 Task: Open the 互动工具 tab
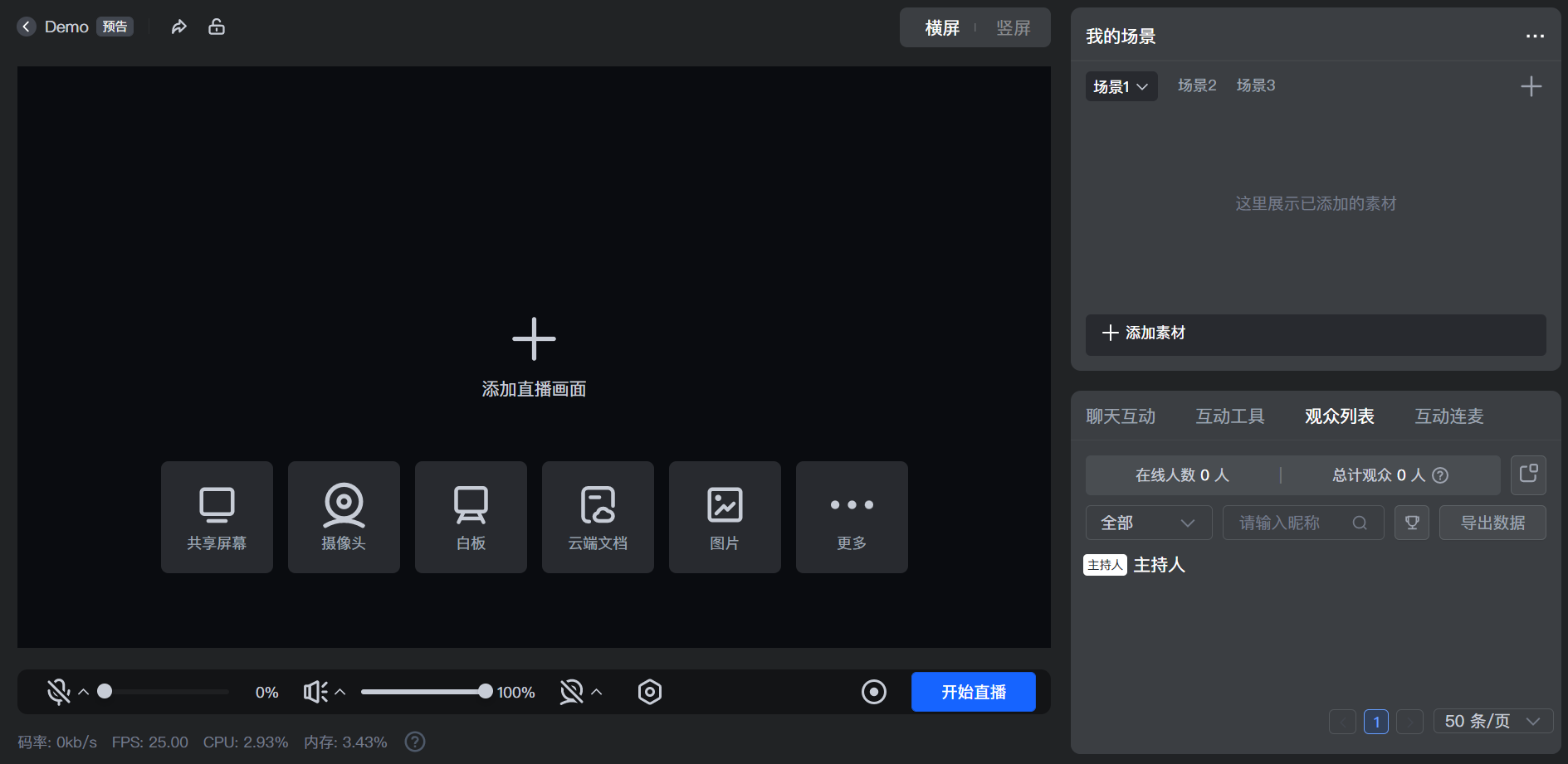coord(1229,416)
